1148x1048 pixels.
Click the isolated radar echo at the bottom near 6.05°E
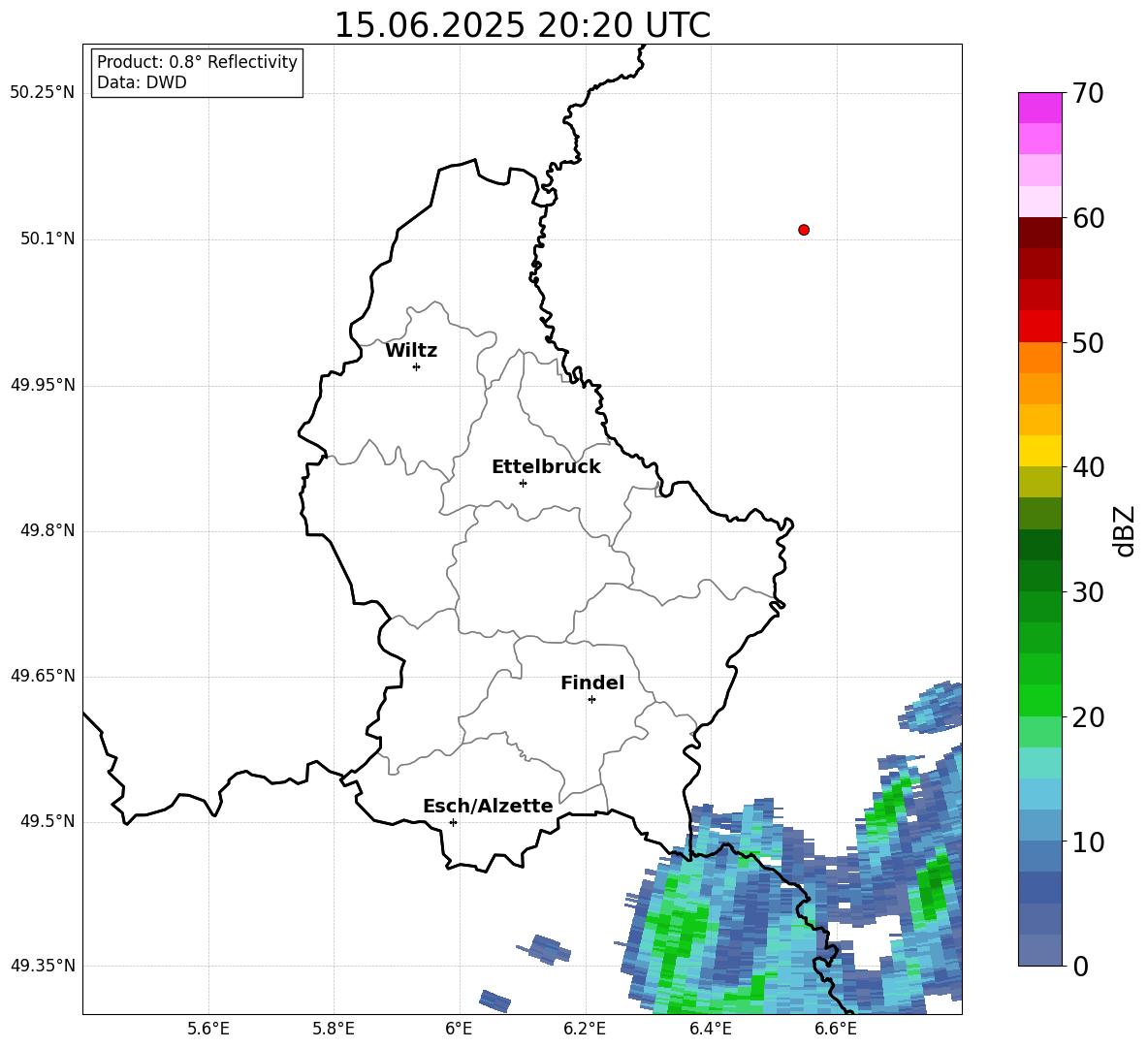point(495,1001)
